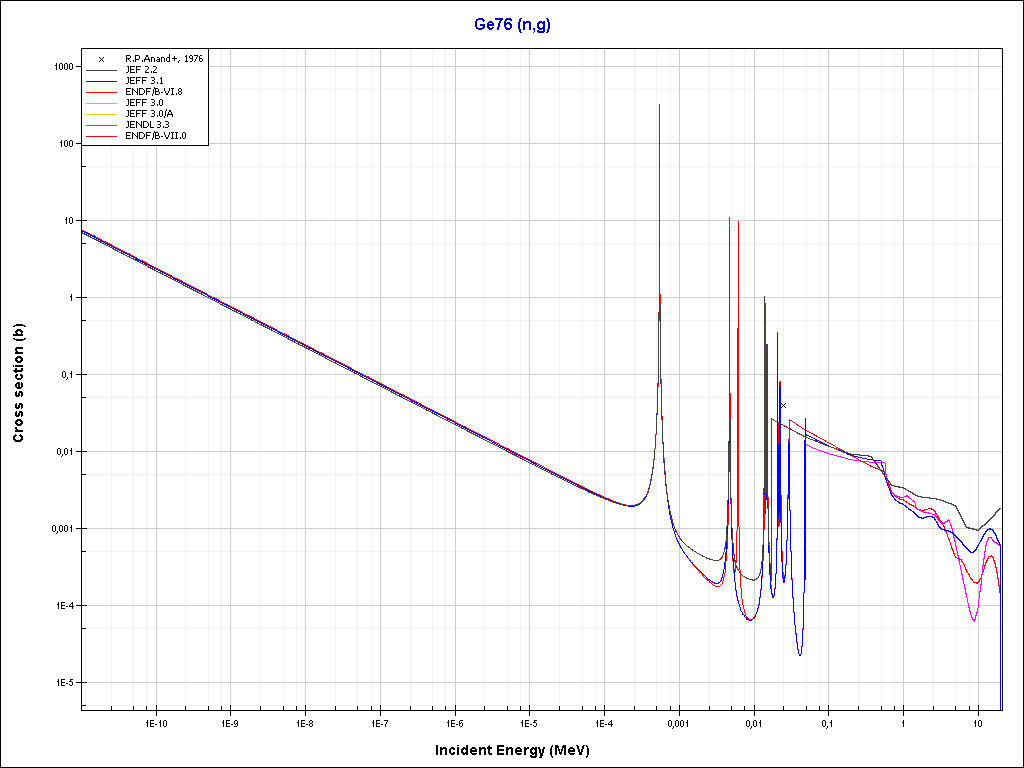Click the tip of the tallest resonance peak
1024x768 pixels.
click(659, 105)
